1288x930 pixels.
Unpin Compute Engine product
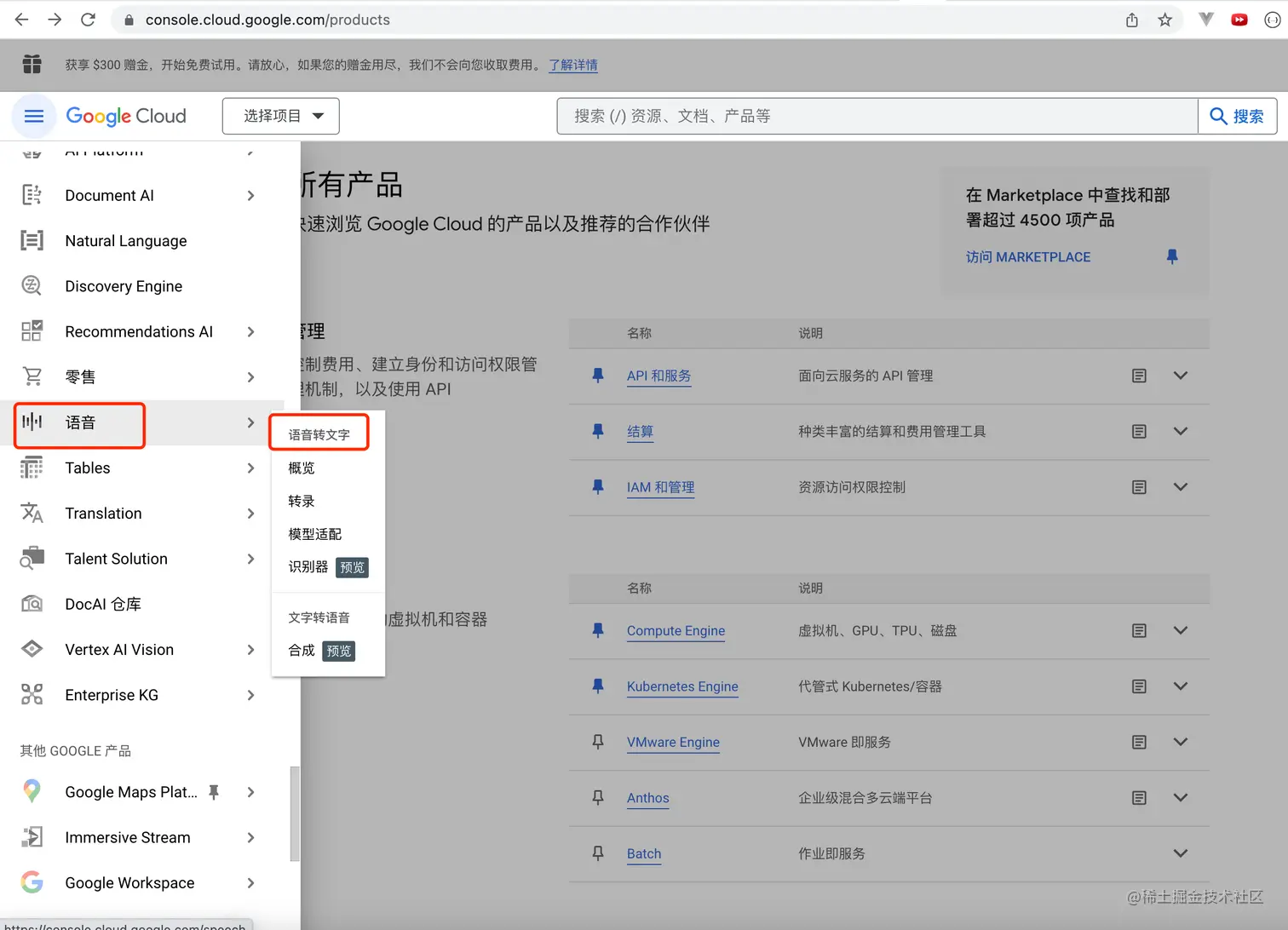(598, 630)
